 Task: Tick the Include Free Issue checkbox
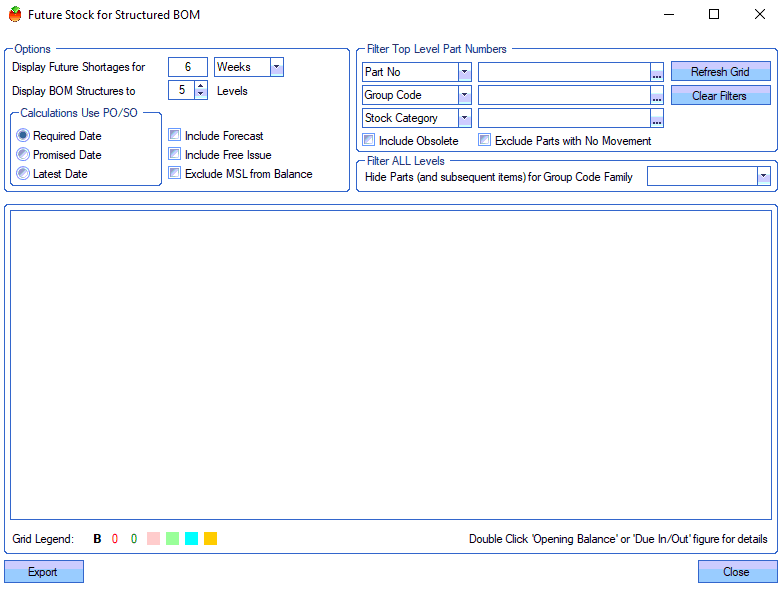(x=175, y=155)
